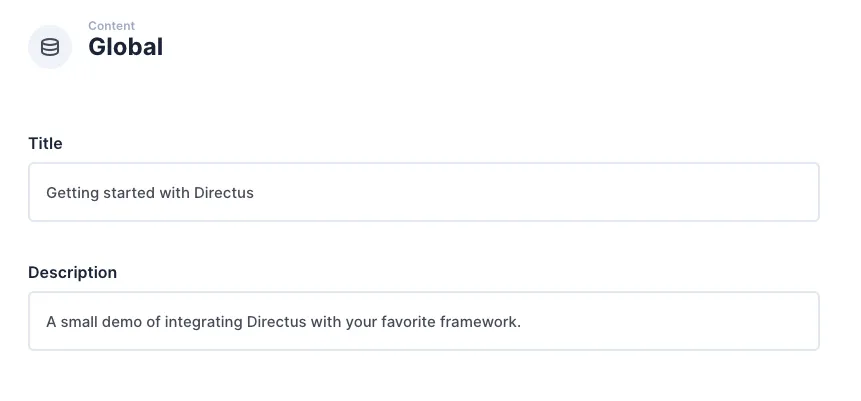The image size is (861, 401).
Task: Focus the Description input field
Action: (x=423, y=321)
